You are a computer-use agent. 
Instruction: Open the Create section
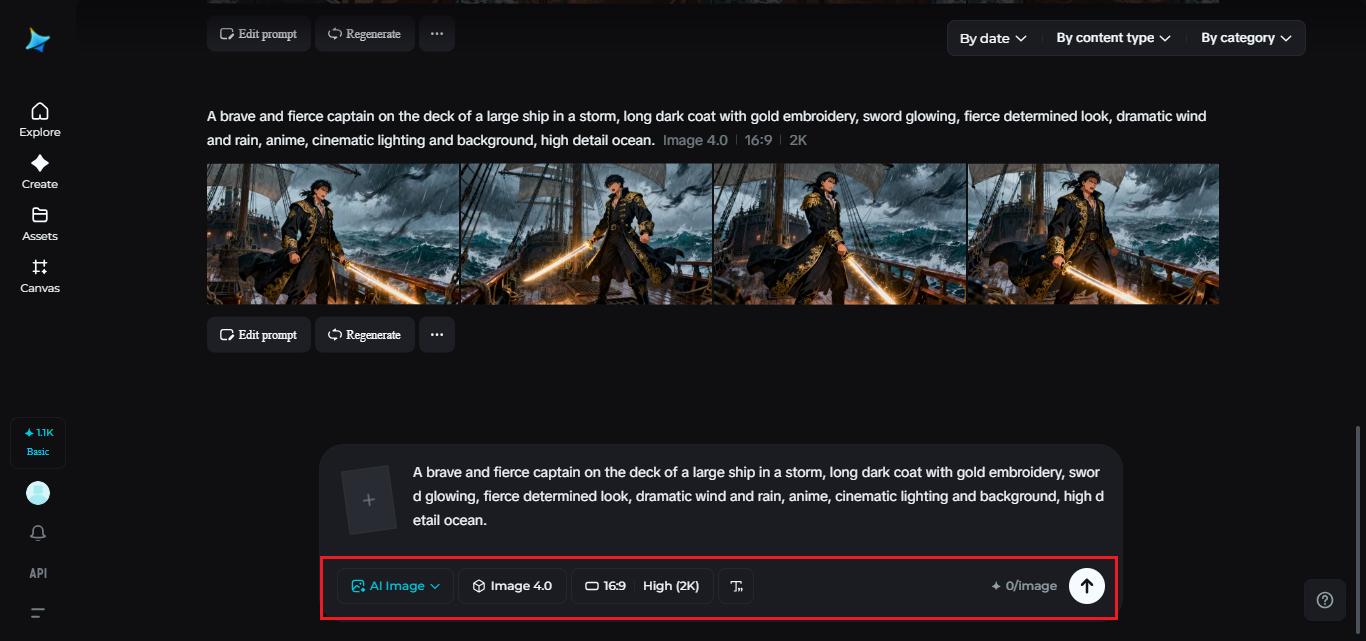tap(39, 171)
